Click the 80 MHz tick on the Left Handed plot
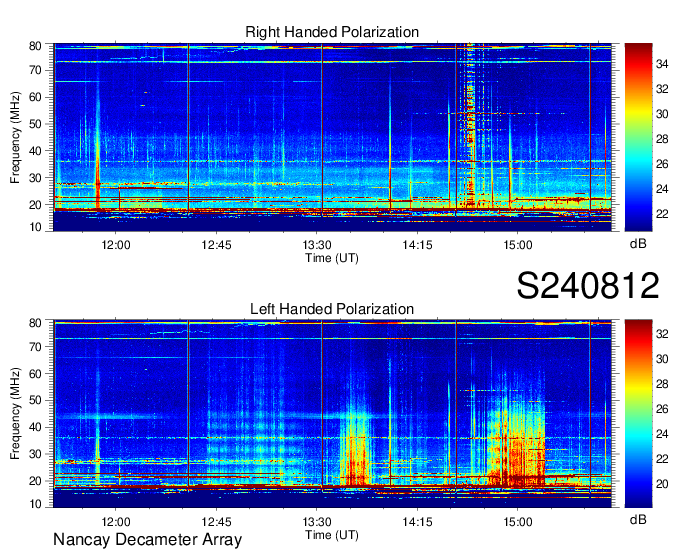This screenshot has width=680, height=552. tap(36, 323)
